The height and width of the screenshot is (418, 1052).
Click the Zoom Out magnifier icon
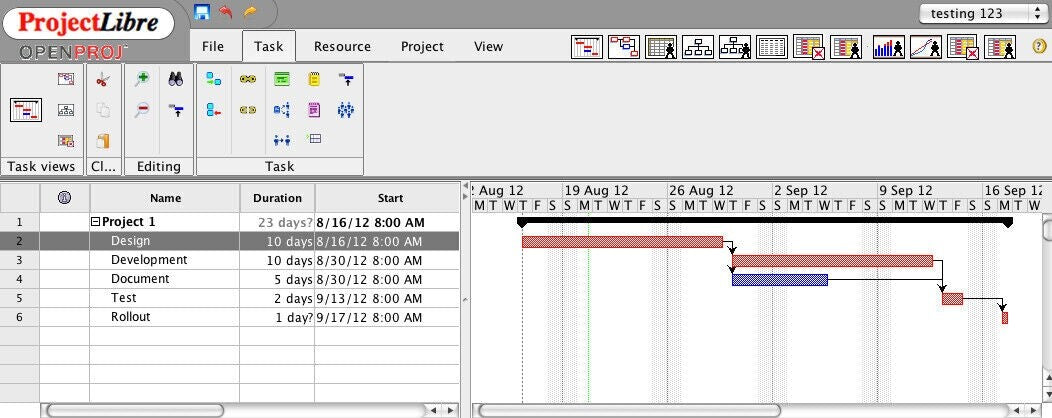(x=142, y=110)
